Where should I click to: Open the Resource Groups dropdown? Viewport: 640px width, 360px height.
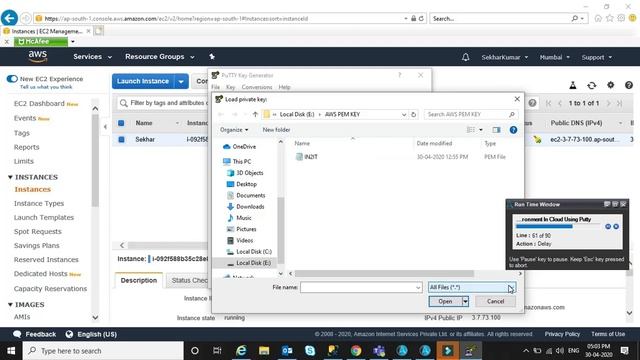[160, 57]
